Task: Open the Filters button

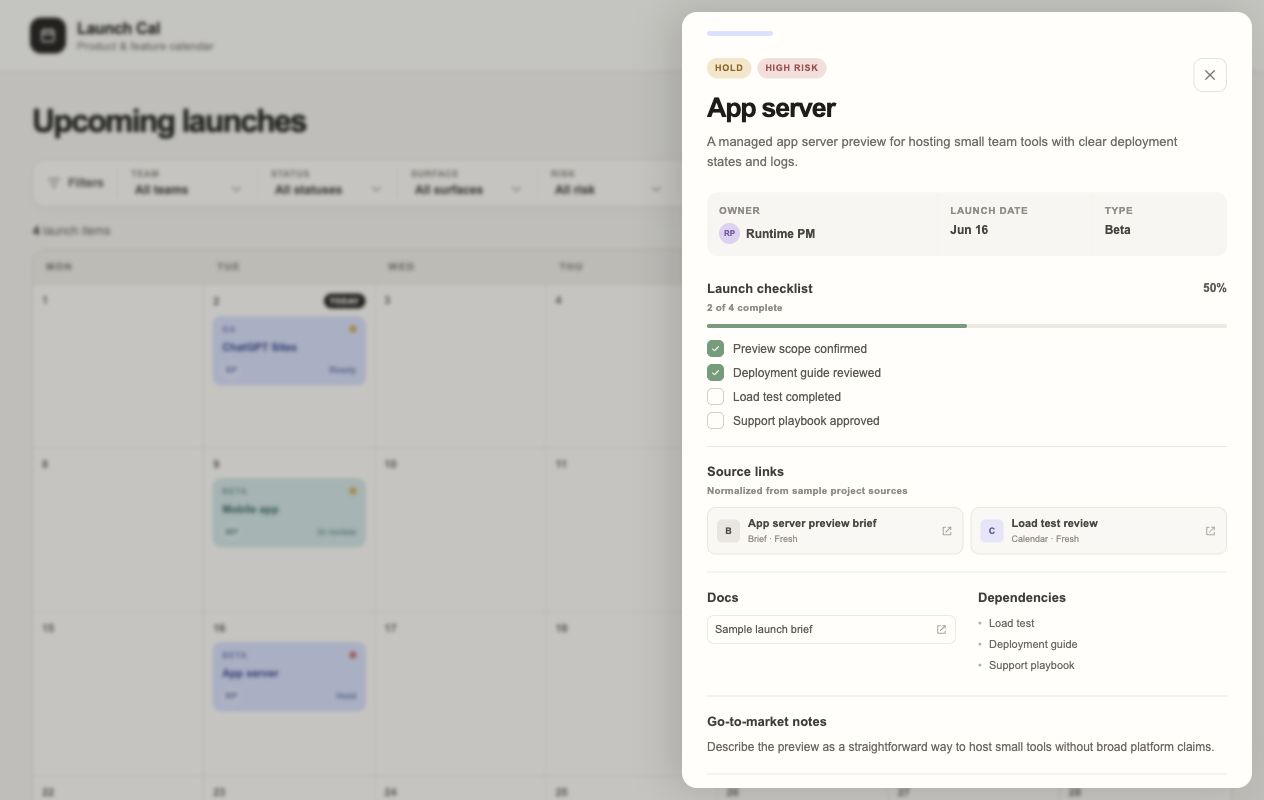Action: [76, 183]
